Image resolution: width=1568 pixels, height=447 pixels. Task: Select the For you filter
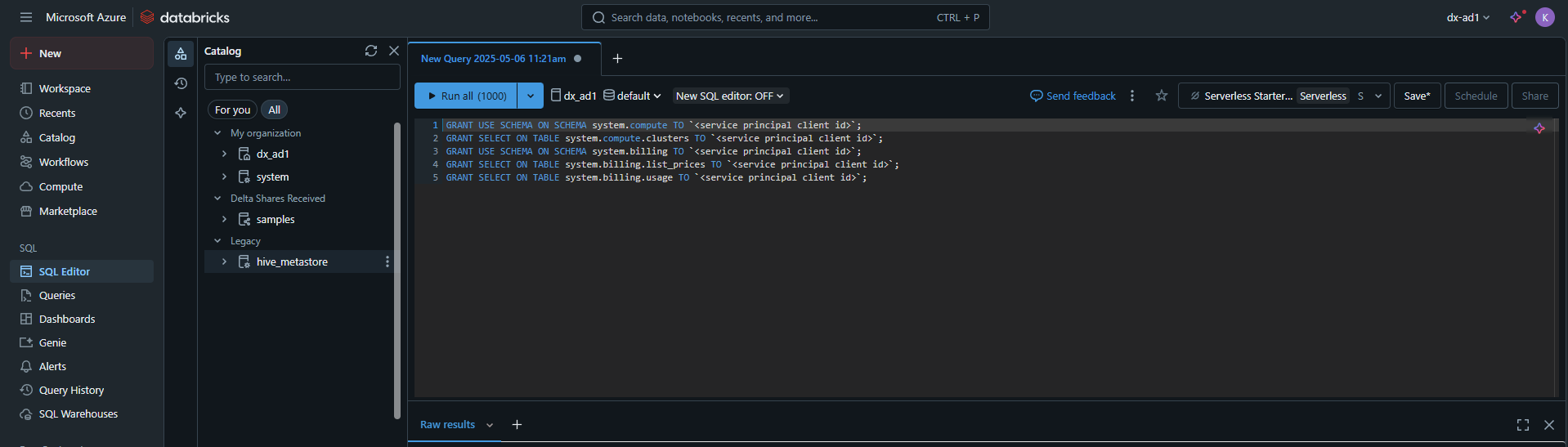point(232,110)
